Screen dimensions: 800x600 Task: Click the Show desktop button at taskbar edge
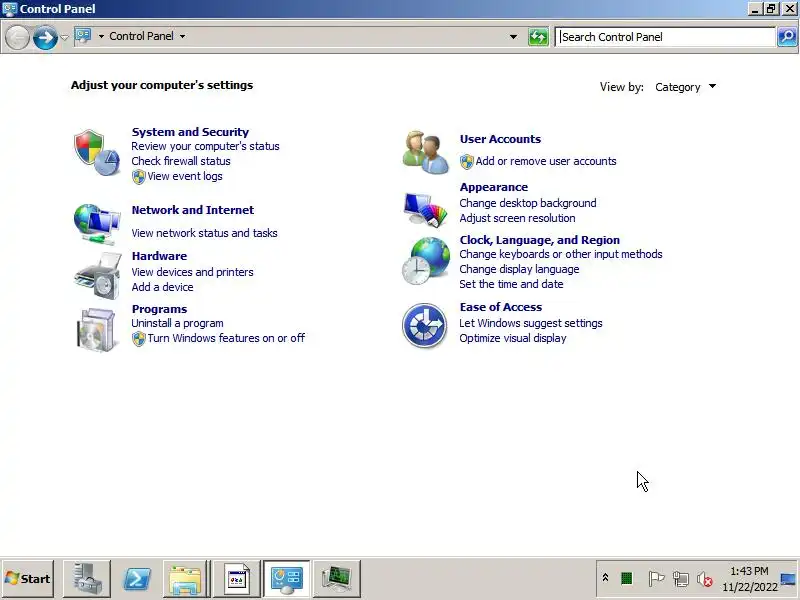click(788, 579)
